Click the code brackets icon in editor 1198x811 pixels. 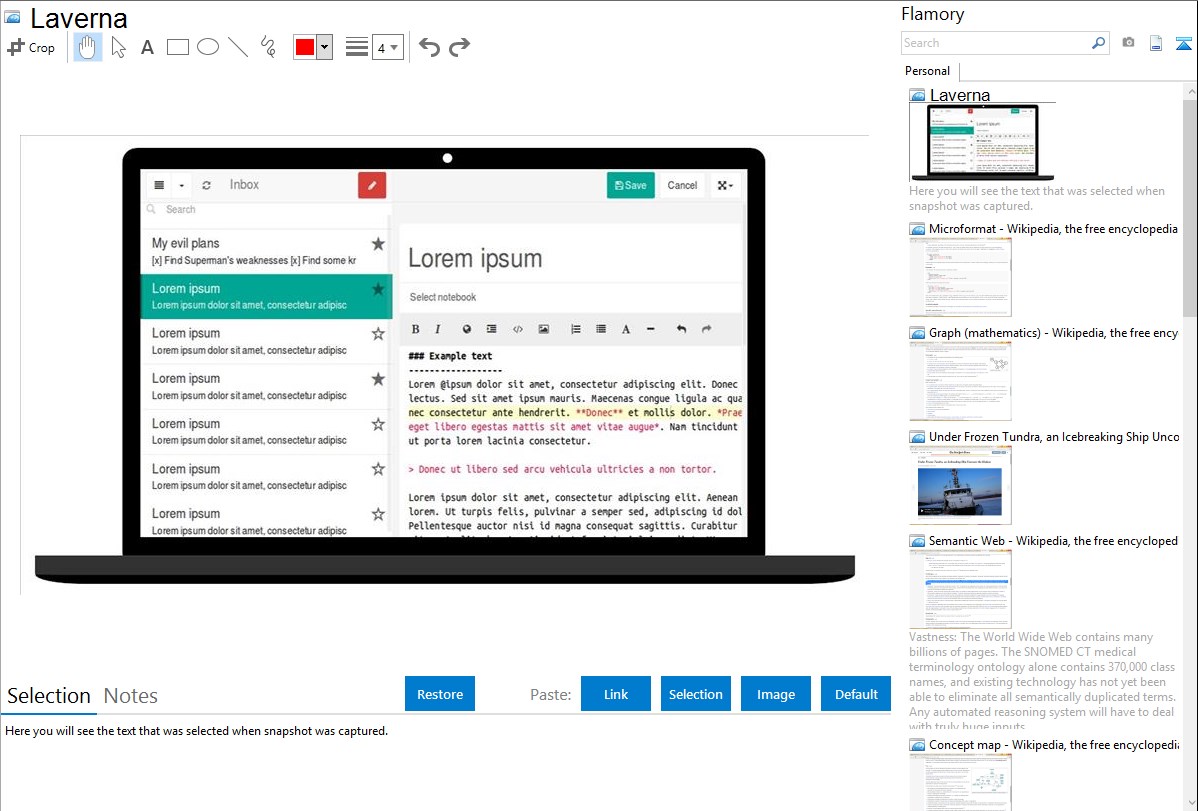coord(518,329)
